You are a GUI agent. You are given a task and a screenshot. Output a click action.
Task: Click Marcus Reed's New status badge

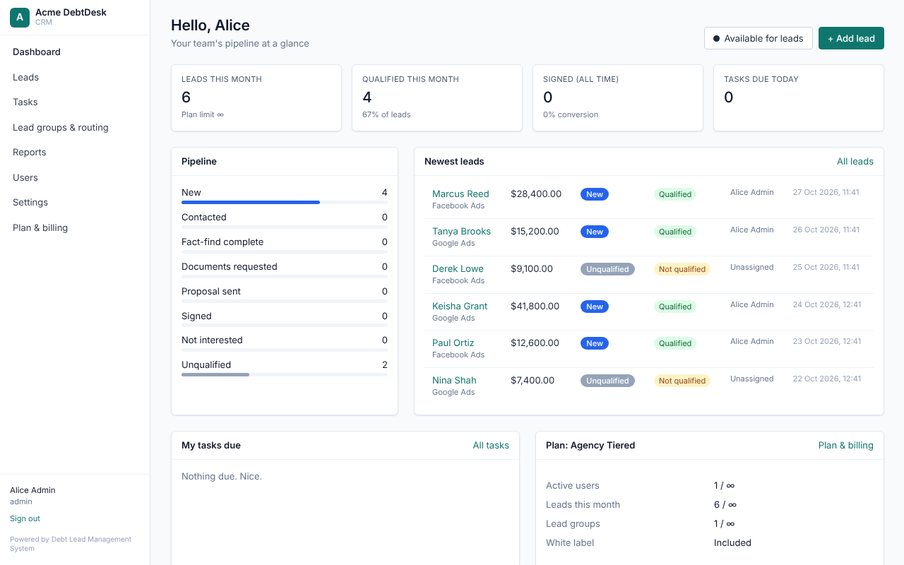[x=594, y=194]
